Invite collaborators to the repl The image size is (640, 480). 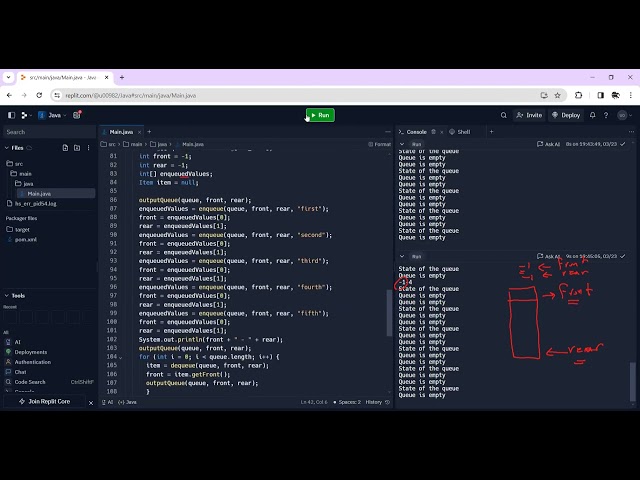pyautogui.click(x=529, y=115)
